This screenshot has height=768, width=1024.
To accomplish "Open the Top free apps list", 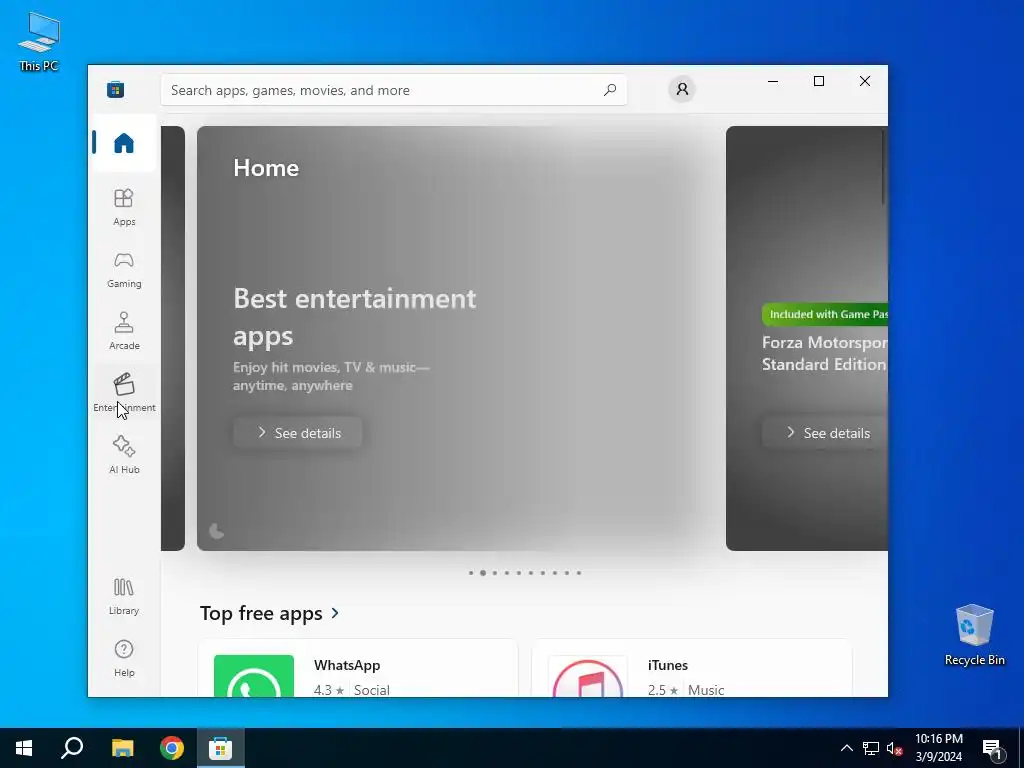I will pos(261,613).
